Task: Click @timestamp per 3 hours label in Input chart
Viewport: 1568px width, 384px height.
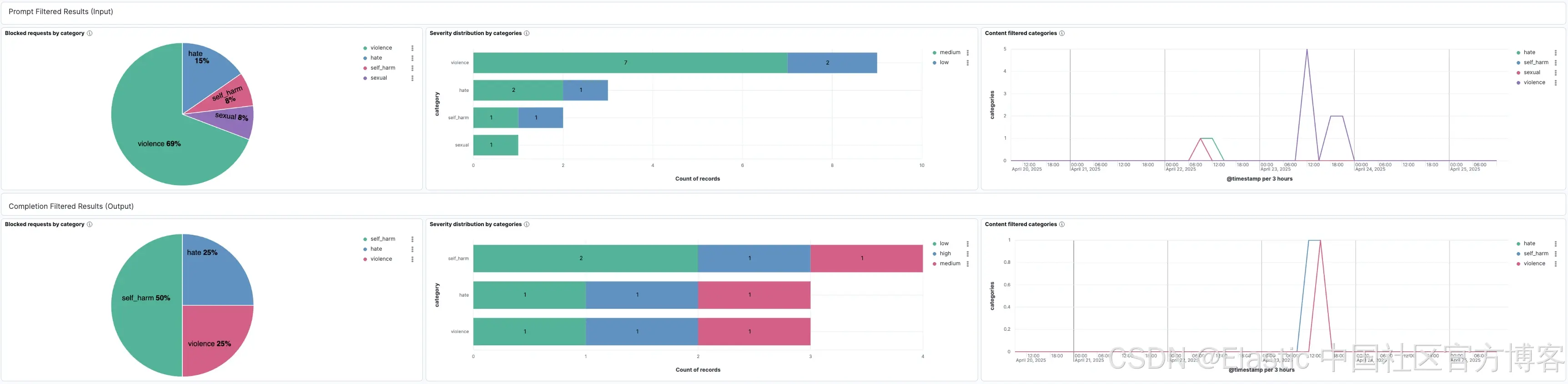Action: coord(1259,179)
